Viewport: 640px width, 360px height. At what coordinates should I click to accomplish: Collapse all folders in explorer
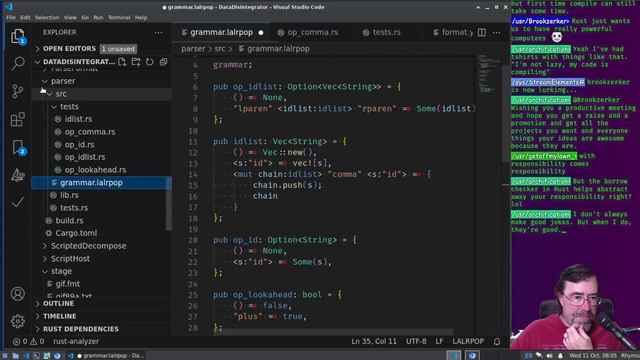tap(163, 62)
